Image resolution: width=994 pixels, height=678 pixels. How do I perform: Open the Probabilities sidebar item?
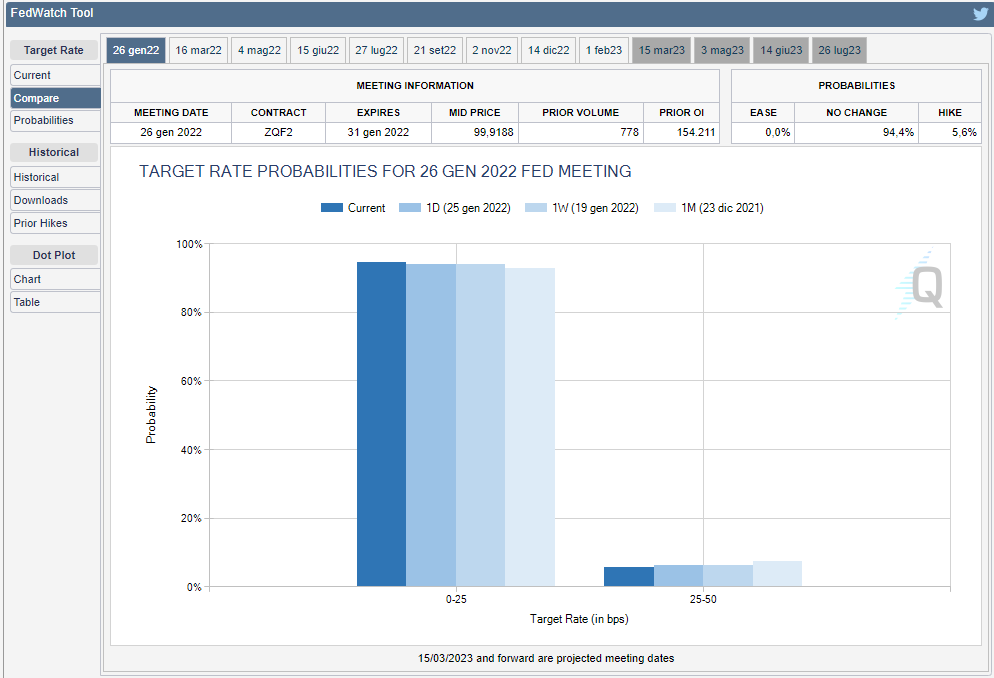tap(55, 120)
